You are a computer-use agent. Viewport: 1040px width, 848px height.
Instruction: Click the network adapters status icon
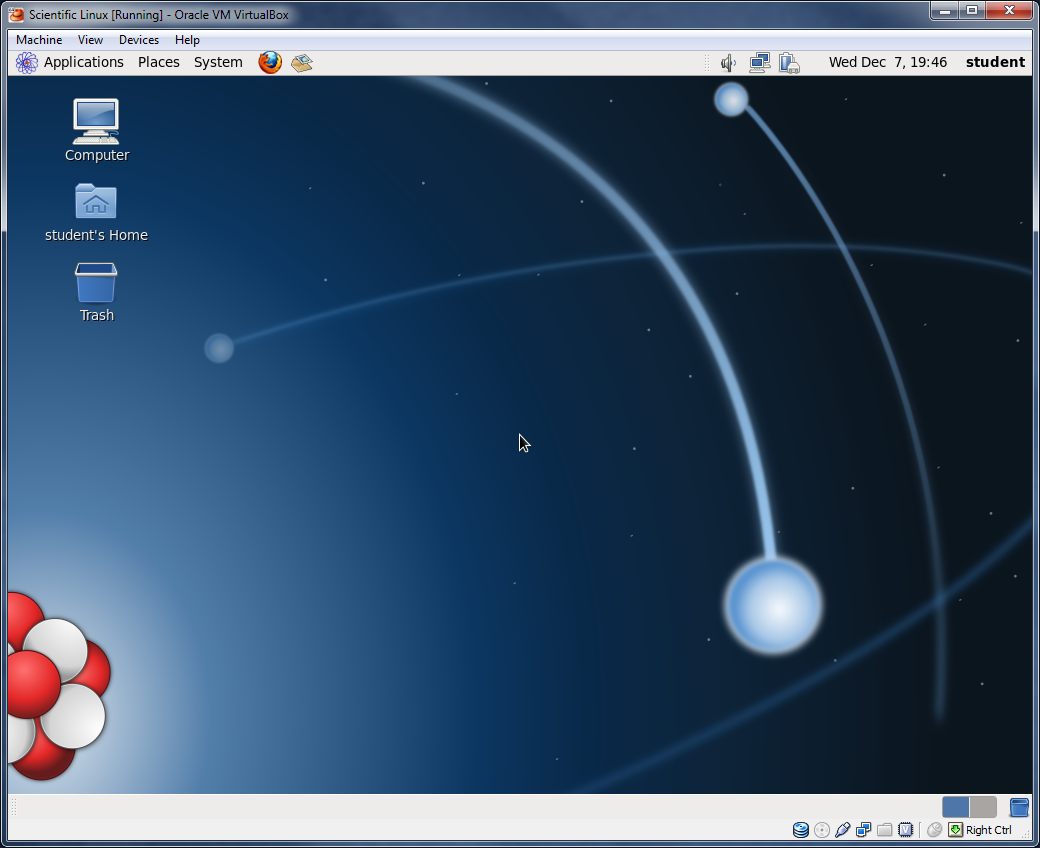(x=864, y=830)
